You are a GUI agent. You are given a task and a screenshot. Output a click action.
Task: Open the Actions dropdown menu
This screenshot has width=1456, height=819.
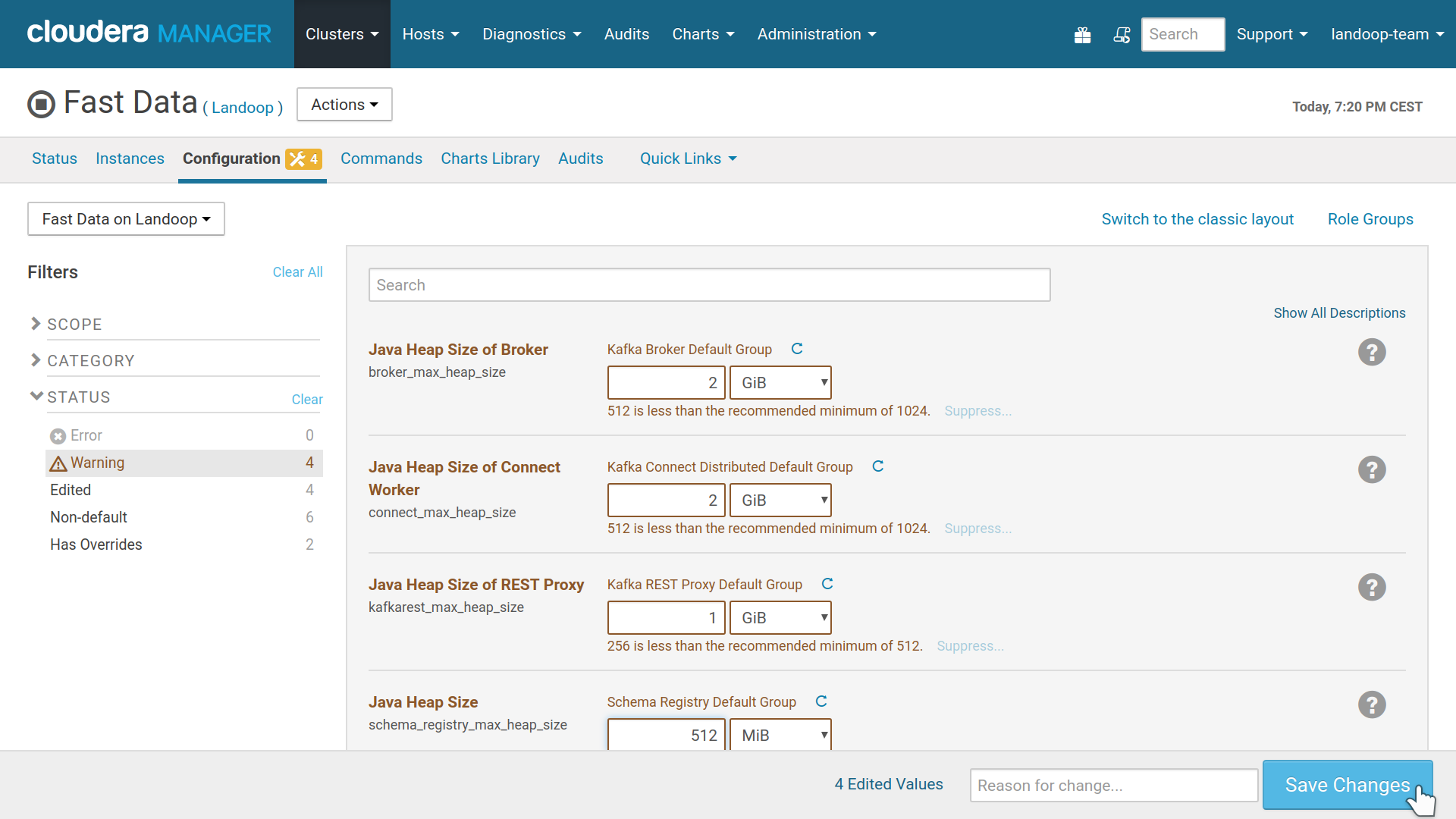344,104
